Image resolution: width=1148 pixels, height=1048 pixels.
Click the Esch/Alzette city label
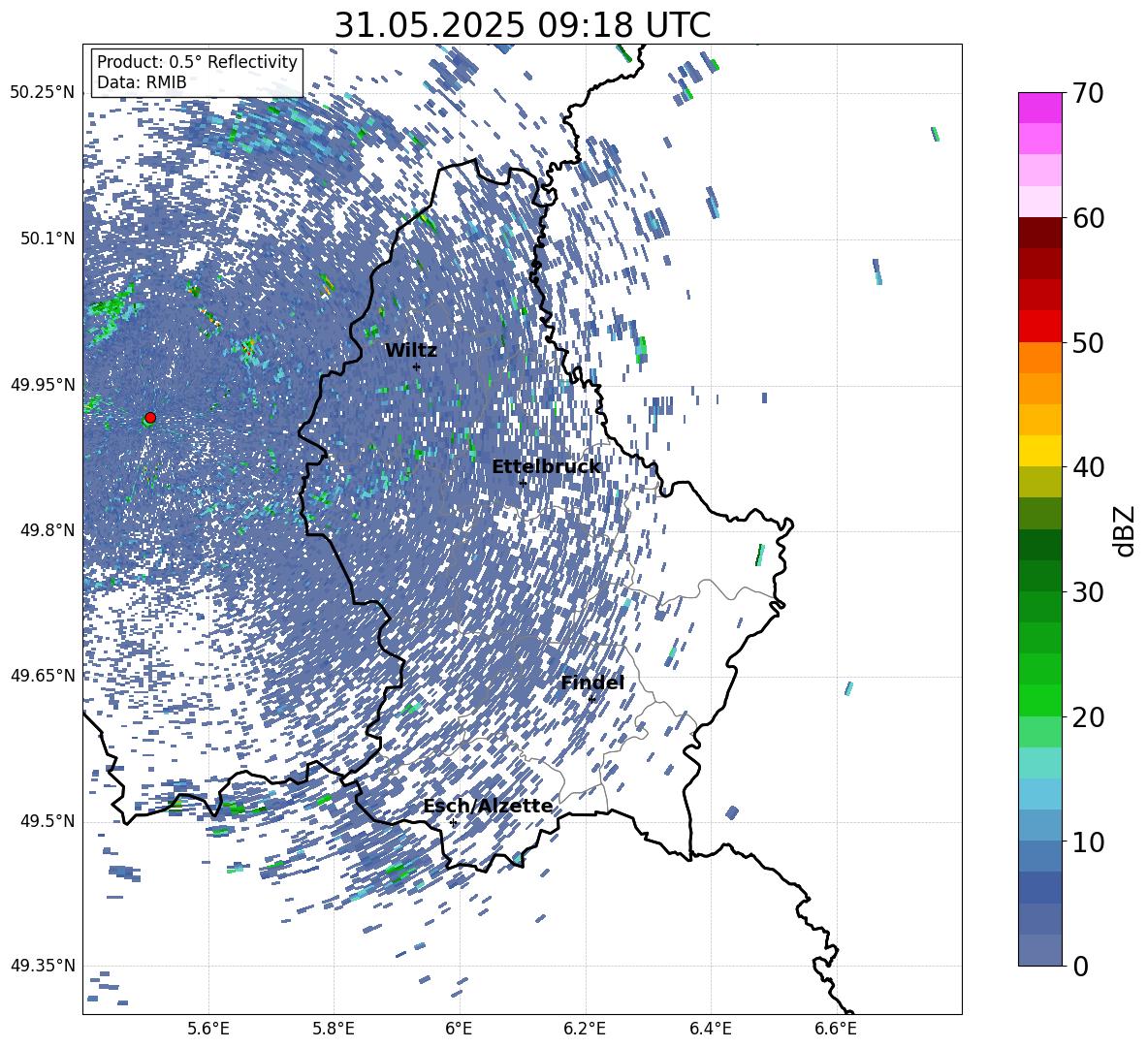[x=488, y=807]
